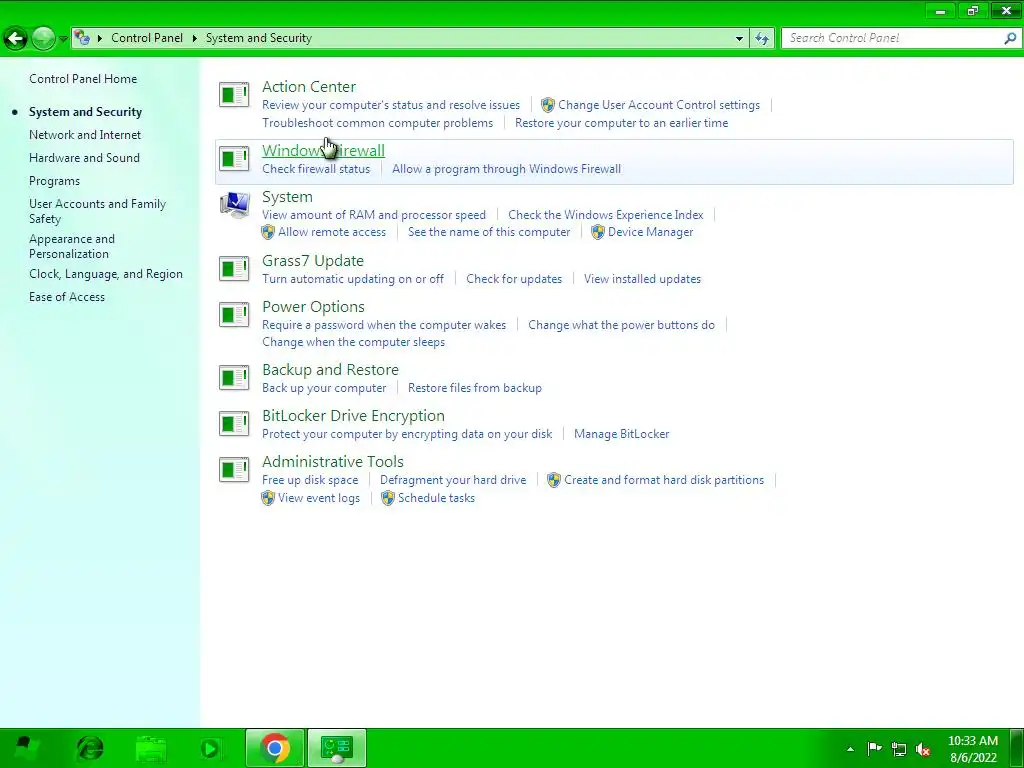Select User Accounts and Family Safety

[97, 211]
